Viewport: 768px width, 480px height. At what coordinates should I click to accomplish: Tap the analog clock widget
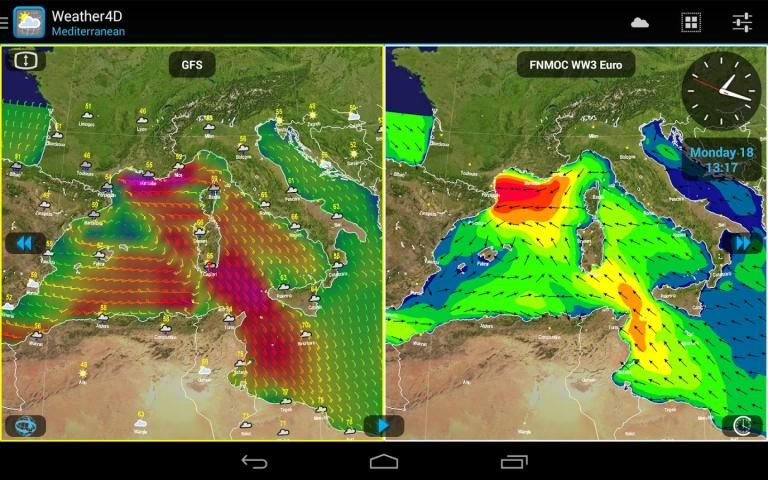pyautogui.click(x=721, y=90)
